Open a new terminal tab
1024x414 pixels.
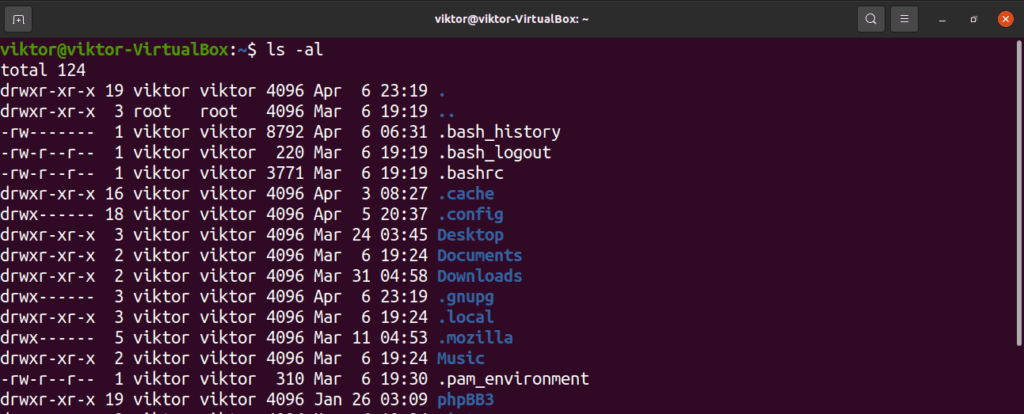pos(18,19)
